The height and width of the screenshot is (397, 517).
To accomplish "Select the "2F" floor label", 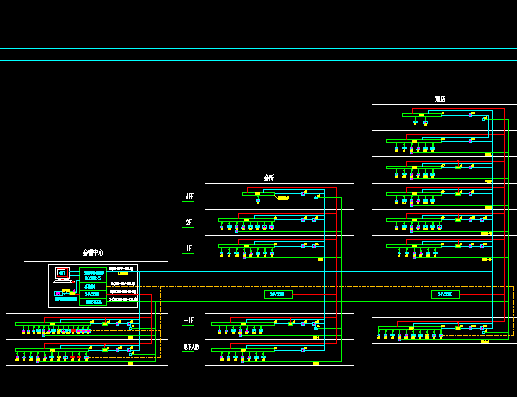I will [x=188, y=222].
